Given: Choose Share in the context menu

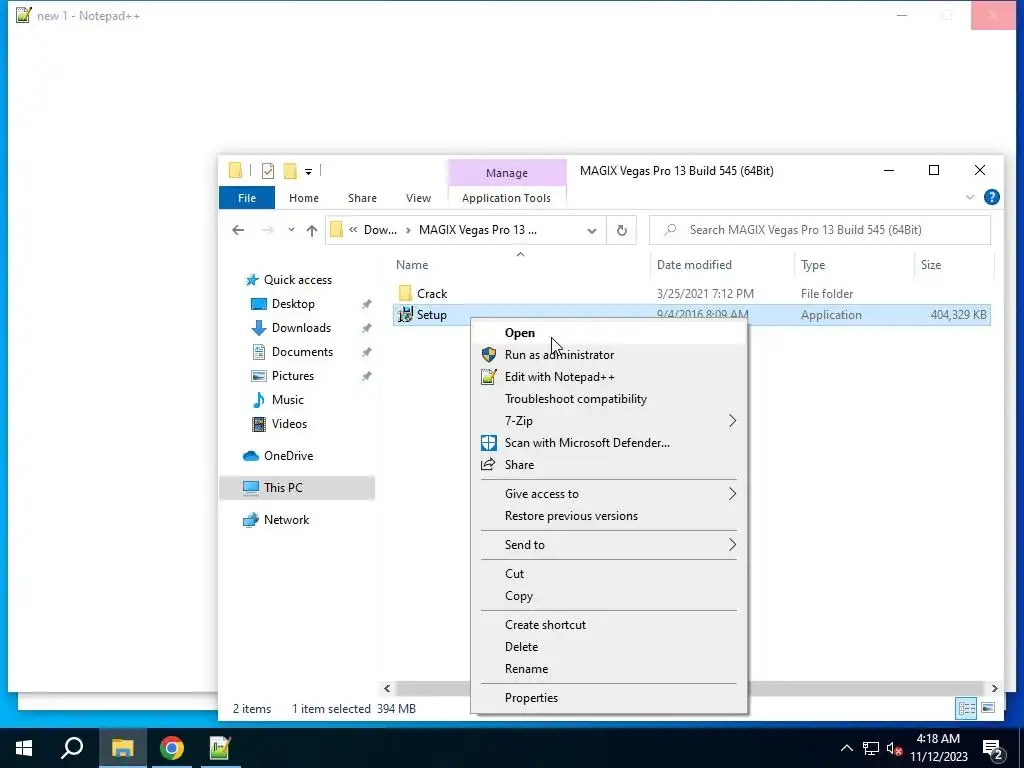Looking at the screenshot, I should [x=609, y=465].
